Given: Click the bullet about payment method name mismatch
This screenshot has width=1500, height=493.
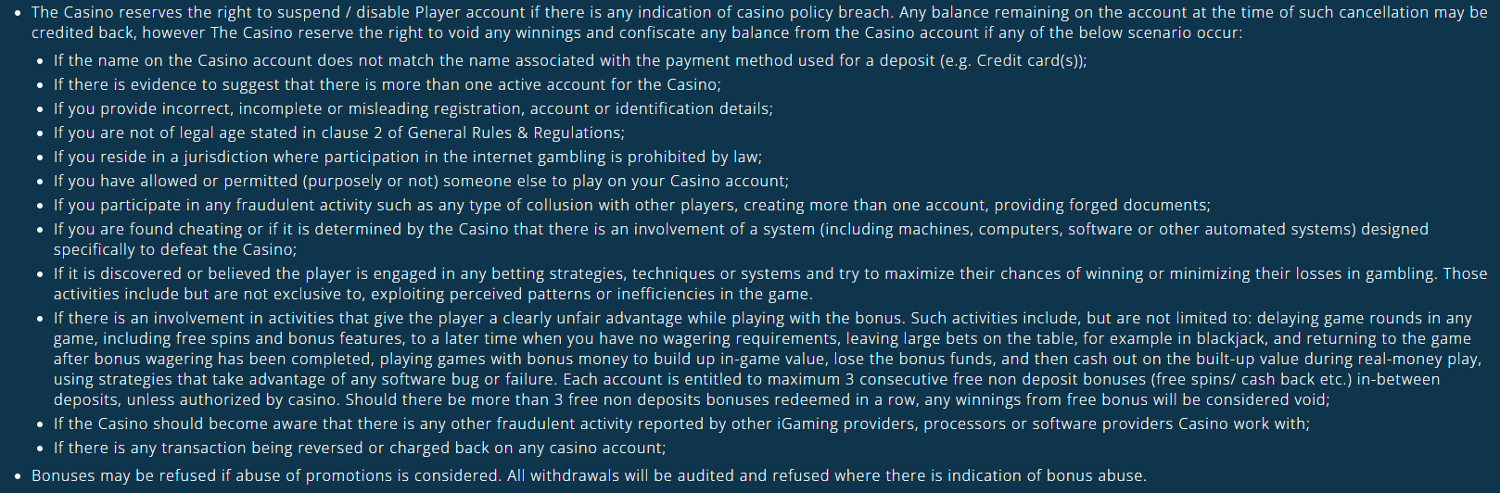Looking at the screenshot, I should coord(500,60).
